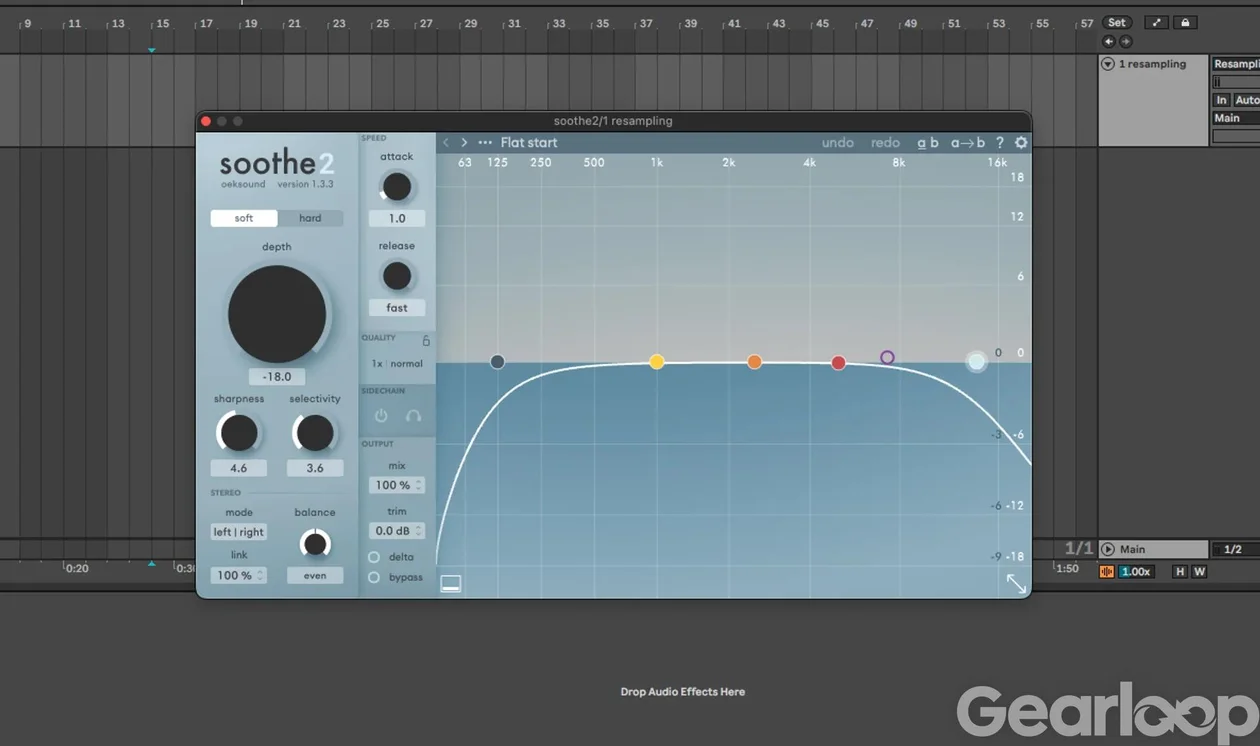This screenshot has width=1260, height=746.
Task: Click redo in soothe2
Action: click(885, 143)
